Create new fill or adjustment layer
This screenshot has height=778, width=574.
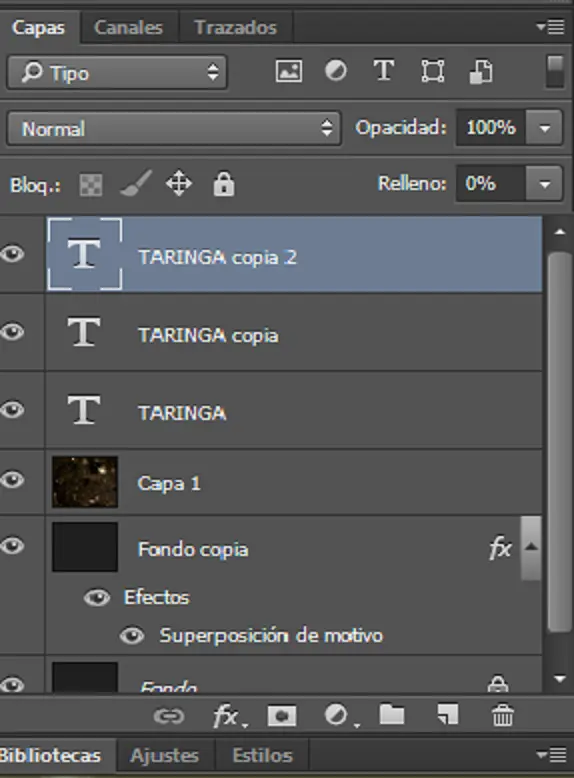341,716
